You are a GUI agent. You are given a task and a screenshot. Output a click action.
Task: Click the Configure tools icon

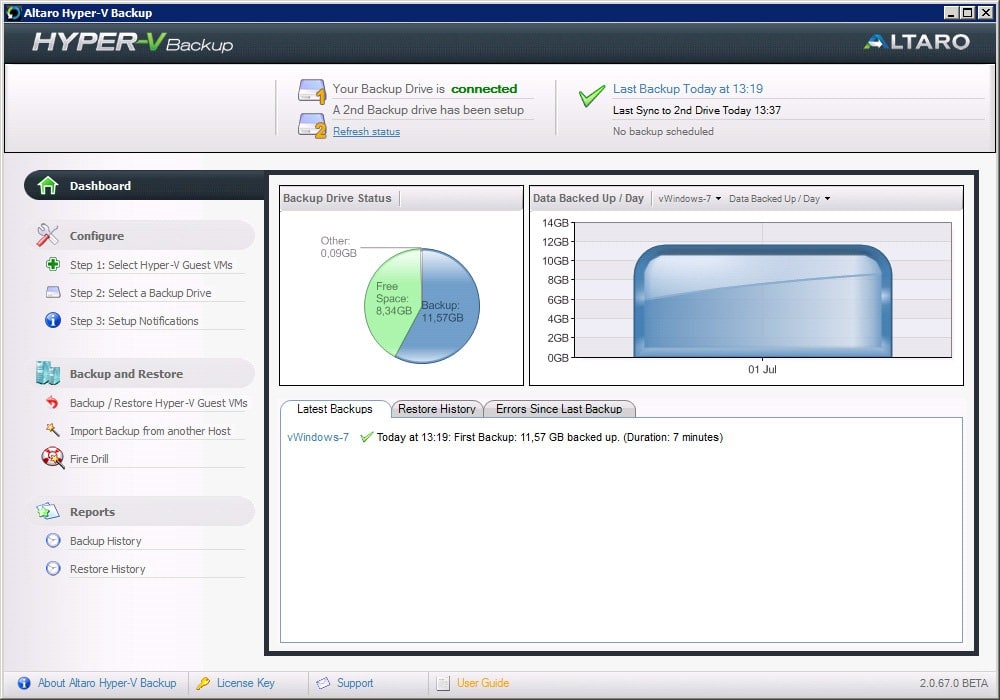pyautogui.click(x=47, y=235)
